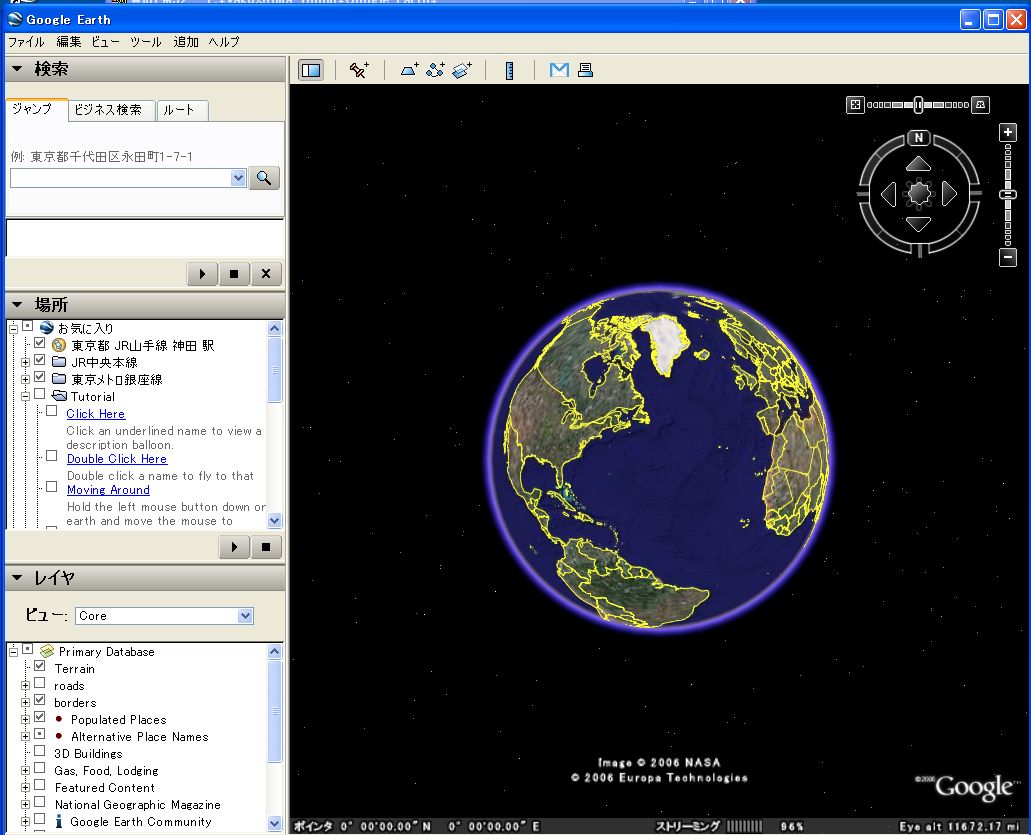Screen dimensions: 1031x835
Task: Tilt view toward horizon icon
Action: 980,105
